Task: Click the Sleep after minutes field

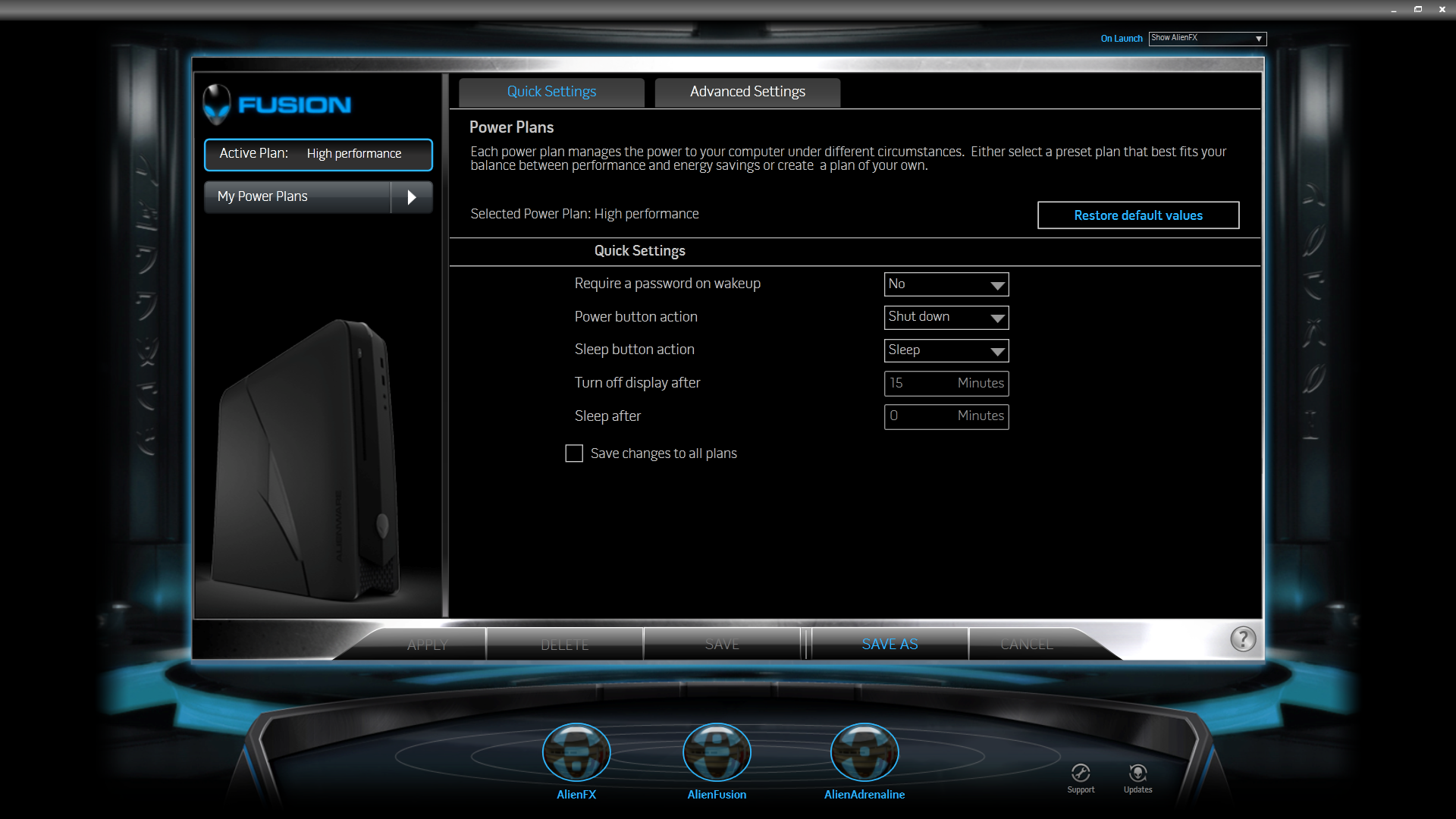Action: 946,416
